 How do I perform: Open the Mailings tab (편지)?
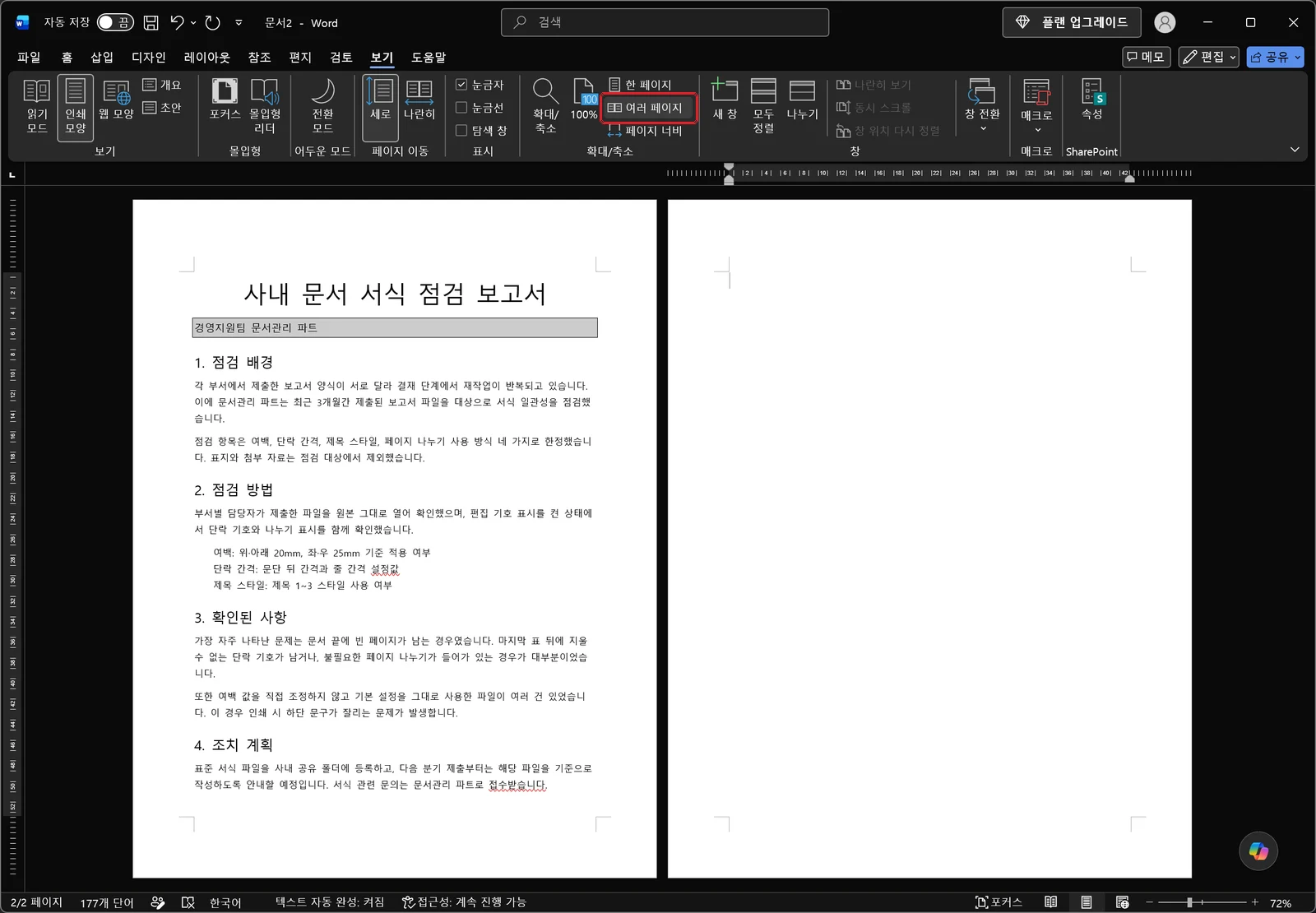300,57
